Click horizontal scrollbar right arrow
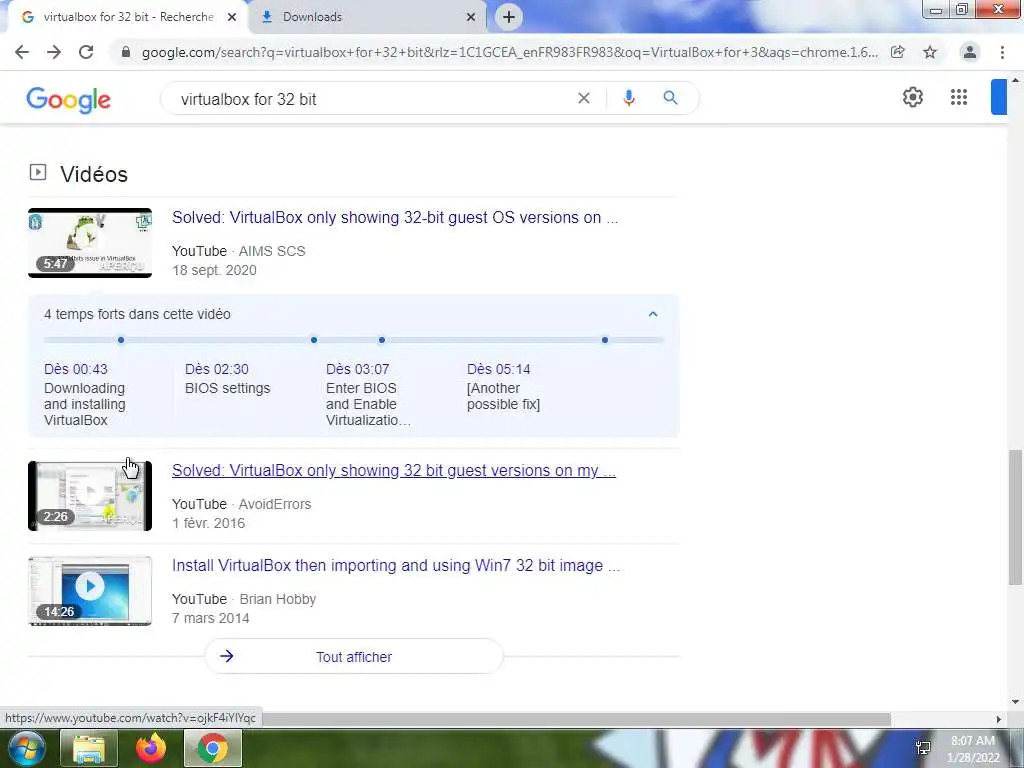 coord(999,719)
